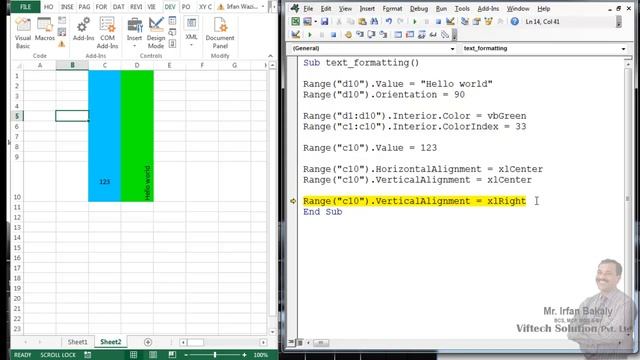
Task: Open the FILE tab in Excel
Action: [25, 7]
